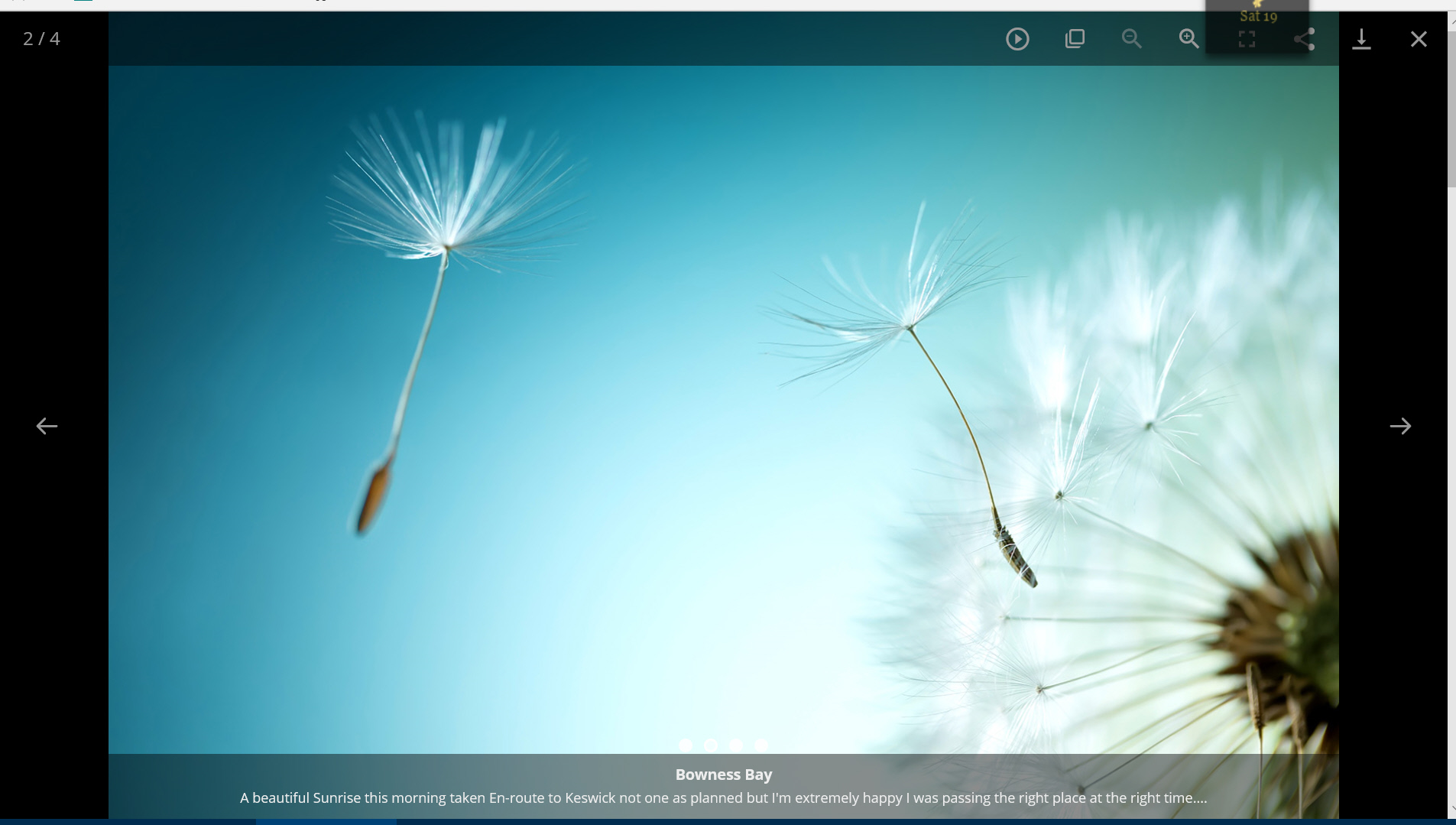This screenshot has width=1456, height=825.
Task: Select the first pager dot
Action: 686,745
